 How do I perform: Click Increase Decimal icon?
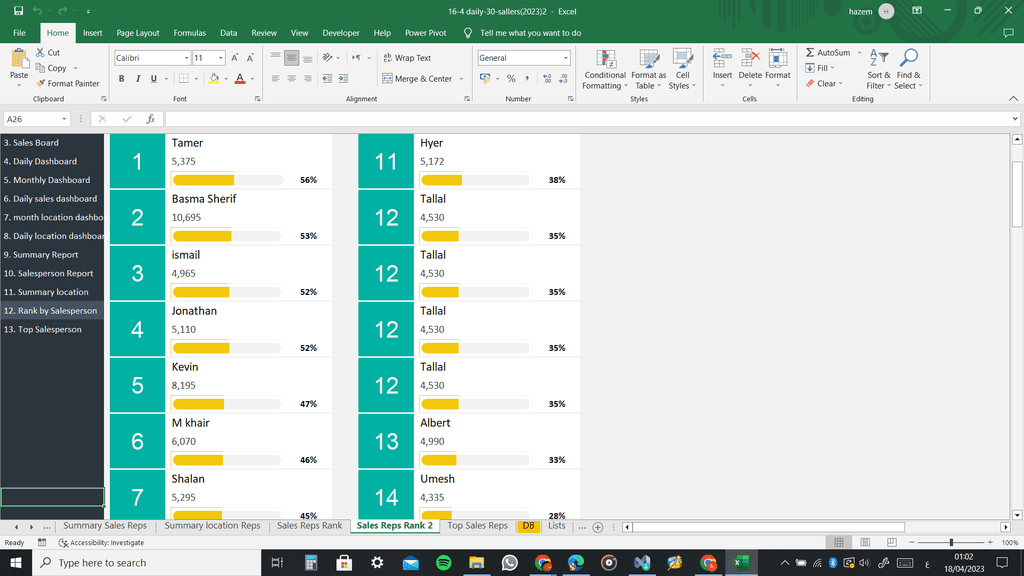[547, 79]
